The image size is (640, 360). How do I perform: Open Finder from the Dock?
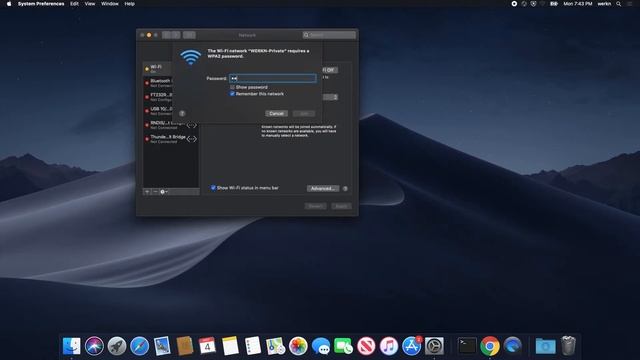[x=71, y=346]
